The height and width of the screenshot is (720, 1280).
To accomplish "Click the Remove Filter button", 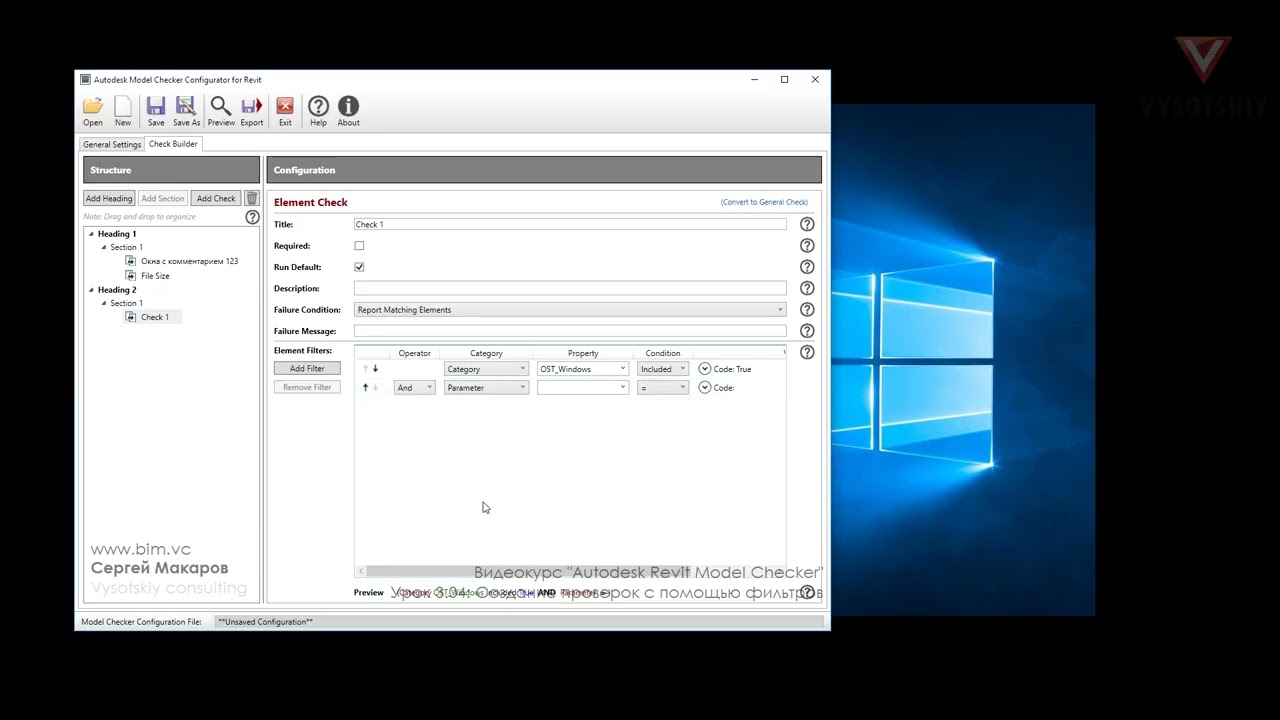I will click(x=307, y=387).
